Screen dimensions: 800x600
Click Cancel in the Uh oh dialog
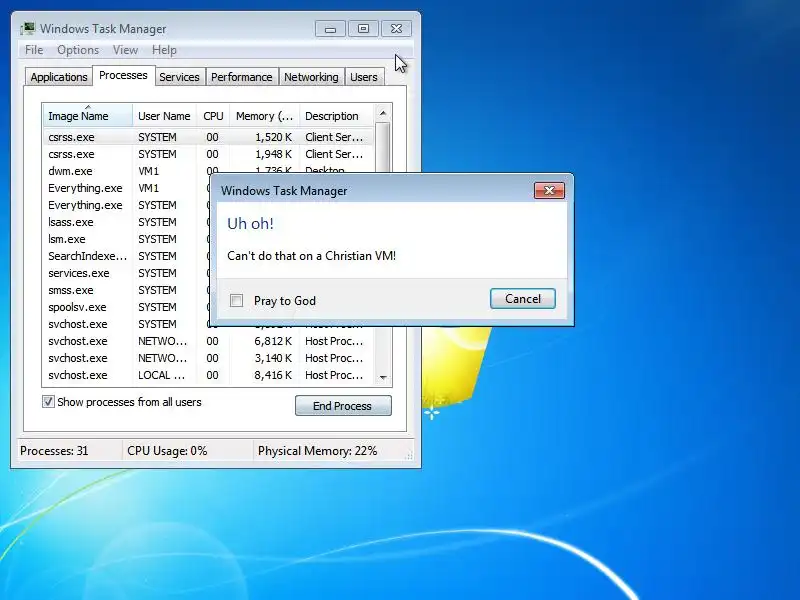[522, 299]
